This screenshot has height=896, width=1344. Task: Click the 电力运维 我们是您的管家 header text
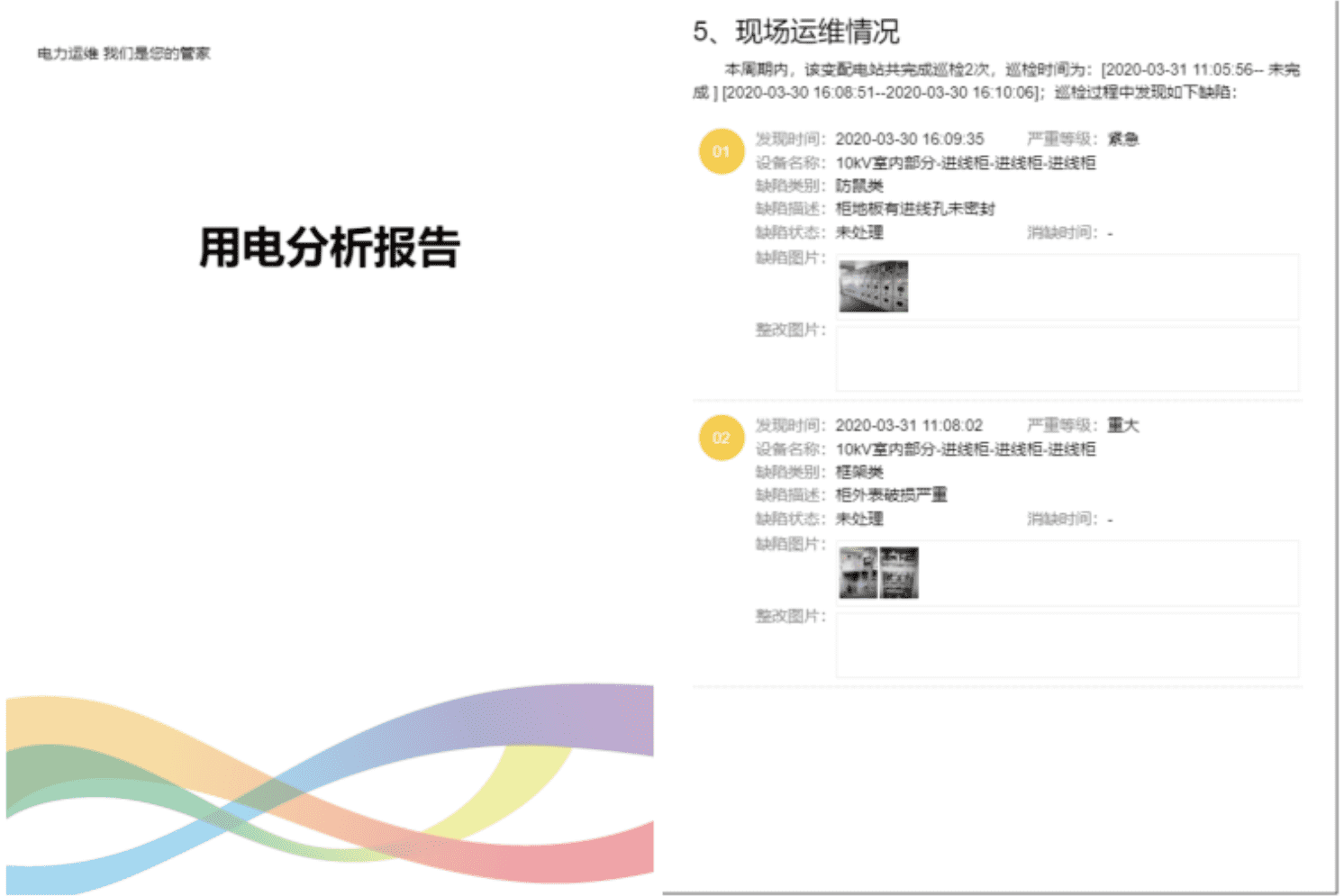pyautogui.click(x=123, y=54)
